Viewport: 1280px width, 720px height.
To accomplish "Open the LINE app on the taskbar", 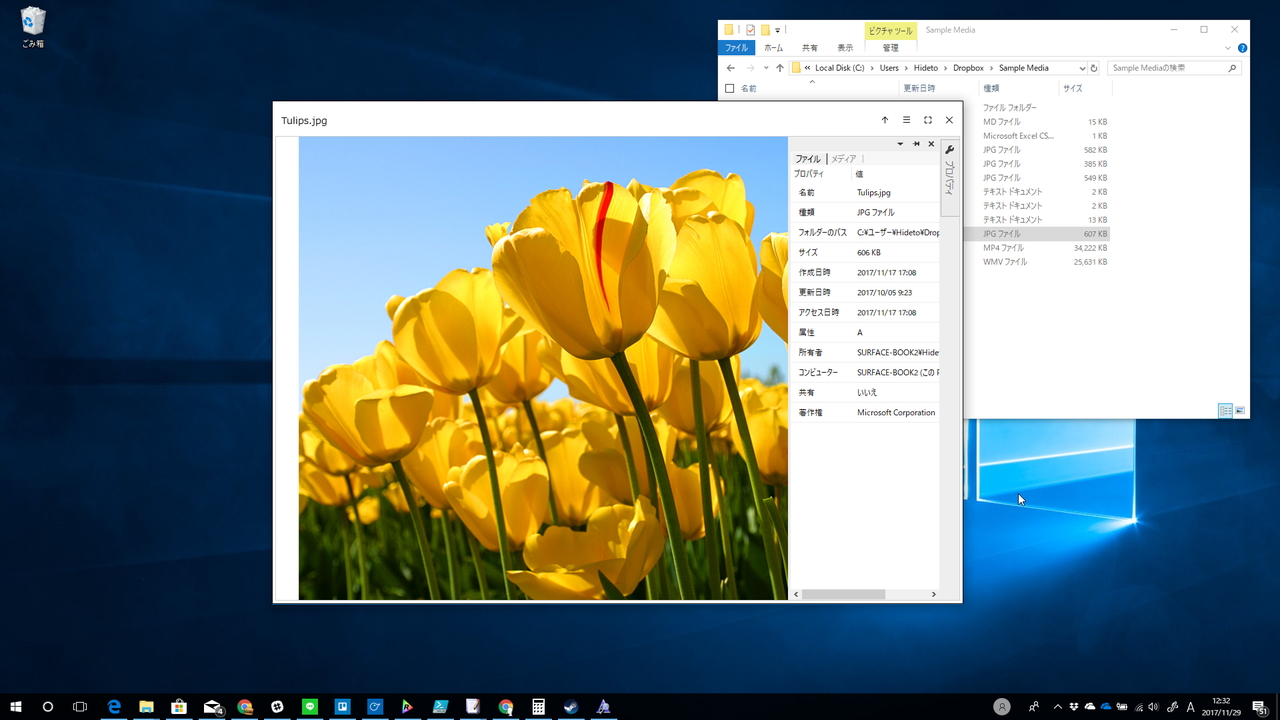I will (310, 707).
